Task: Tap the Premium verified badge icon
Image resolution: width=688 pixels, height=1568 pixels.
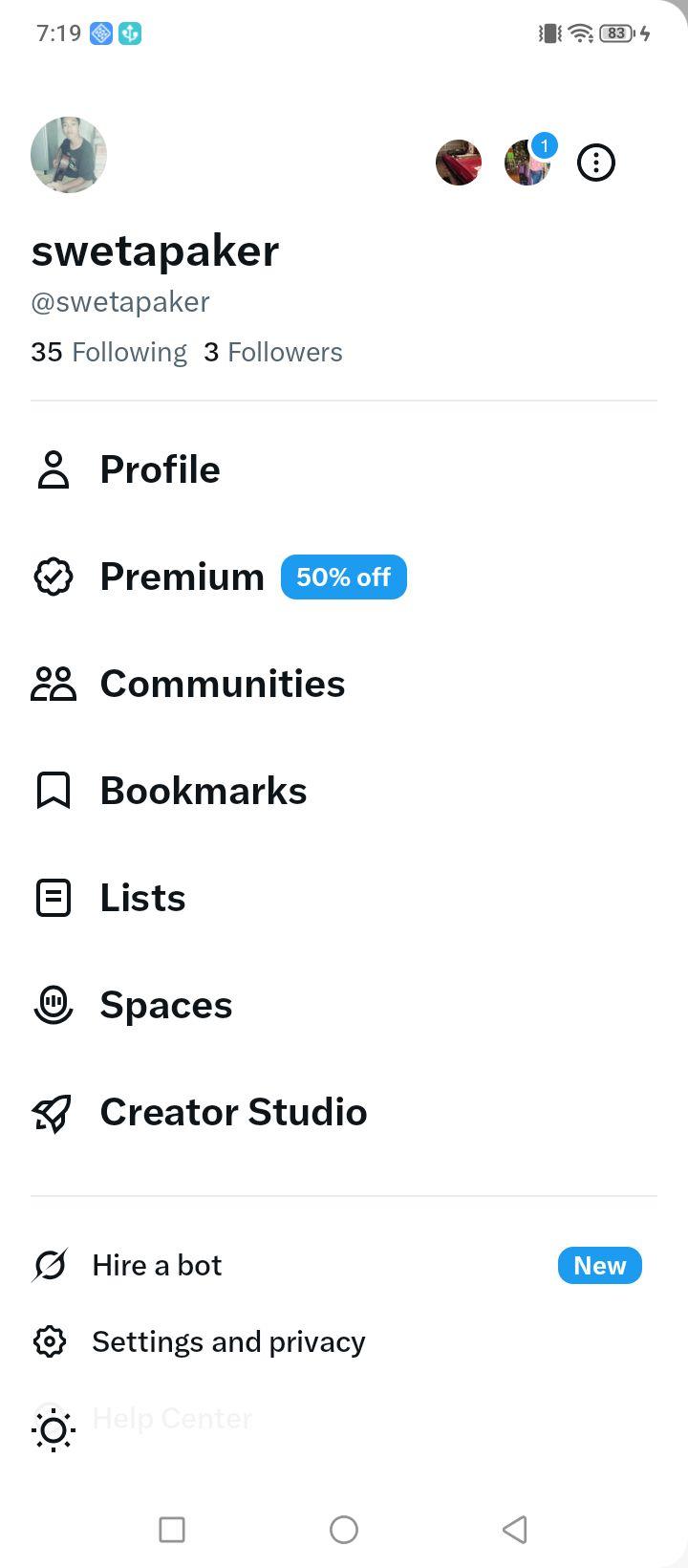Action: point(54,577)
